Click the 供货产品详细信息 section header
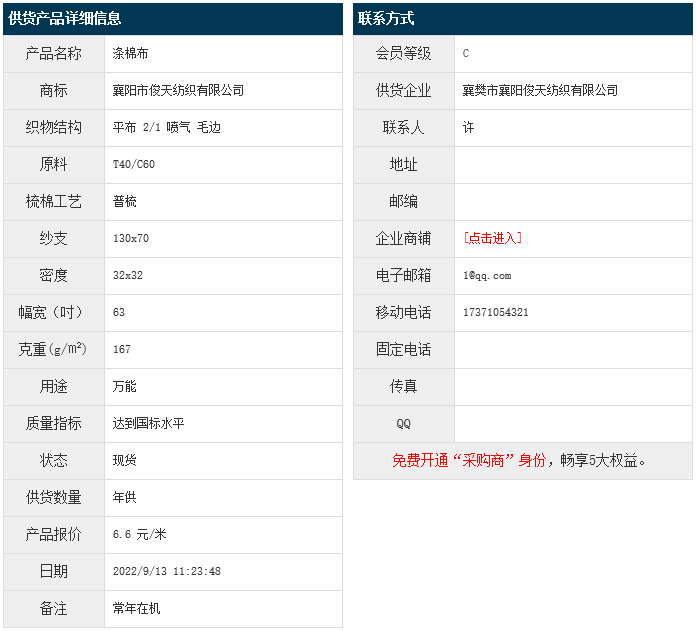696x631 pixels. coord(65,19)
